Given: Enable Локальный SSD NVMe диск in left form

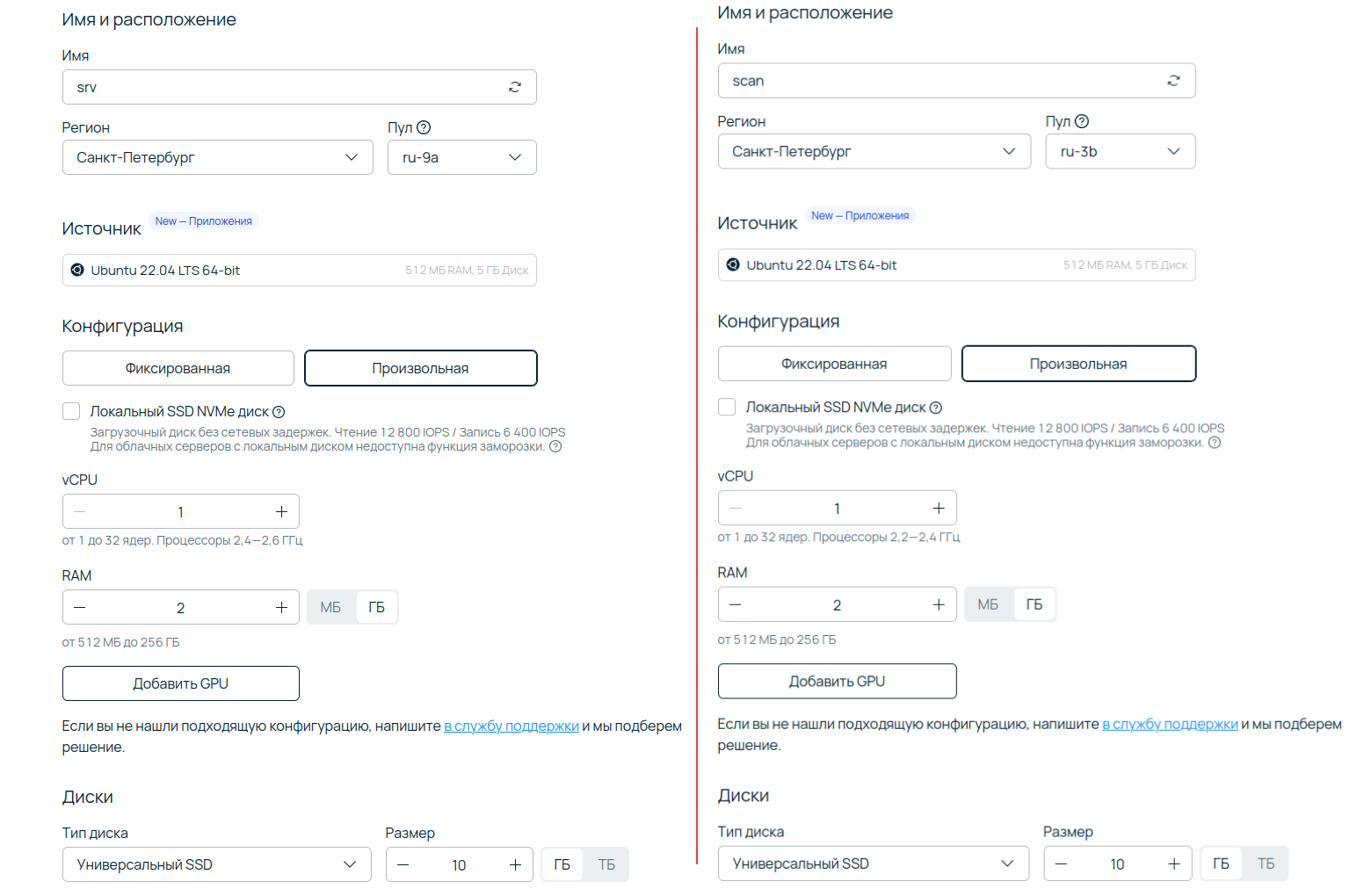Looking at the screenshot, I should click(71, 411).
